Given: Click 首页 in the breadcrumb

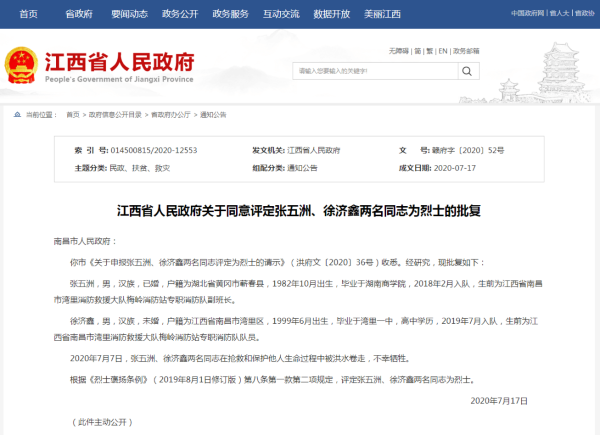Looking at the screenshot, I should coord(73,115).
